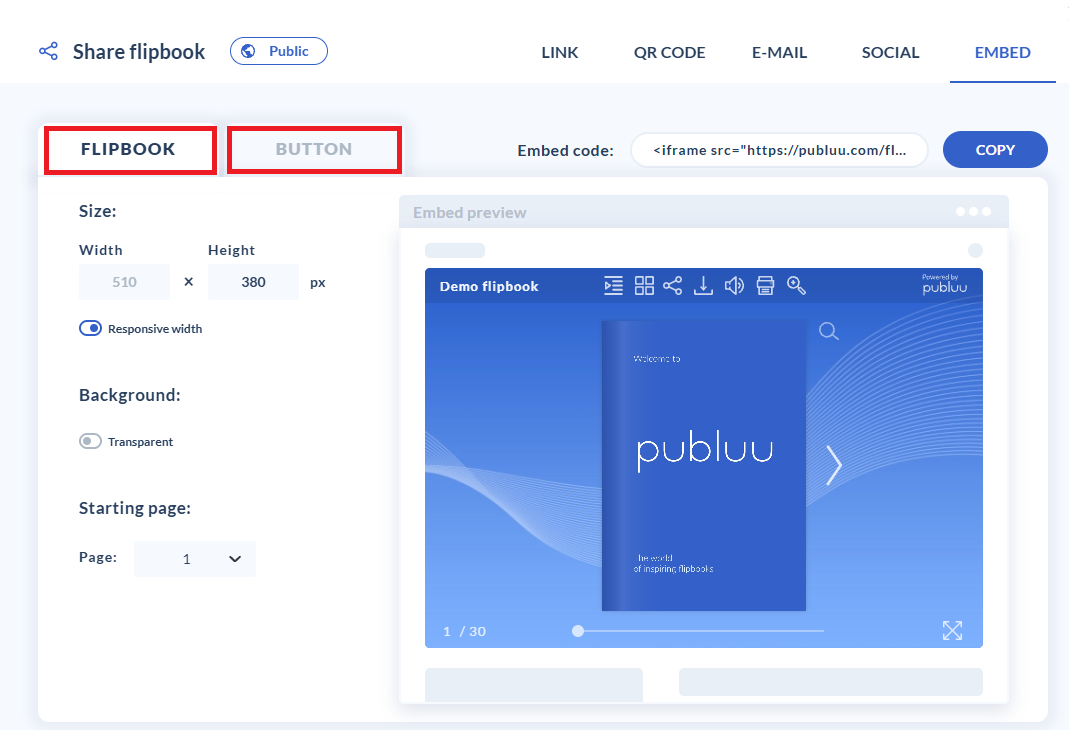Screen dimensions: 1069x730
Task: Open the SOCIAL tab
Action: (890, 52)
